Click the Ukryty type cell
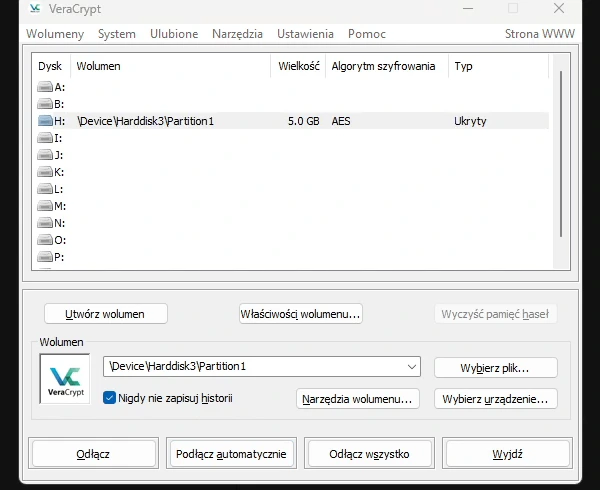 tap(470, 121)
